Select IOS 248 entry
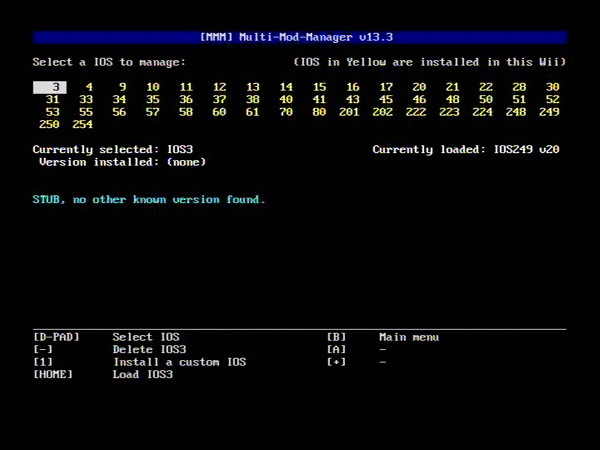The image size is (600, 450). (515, 112)
